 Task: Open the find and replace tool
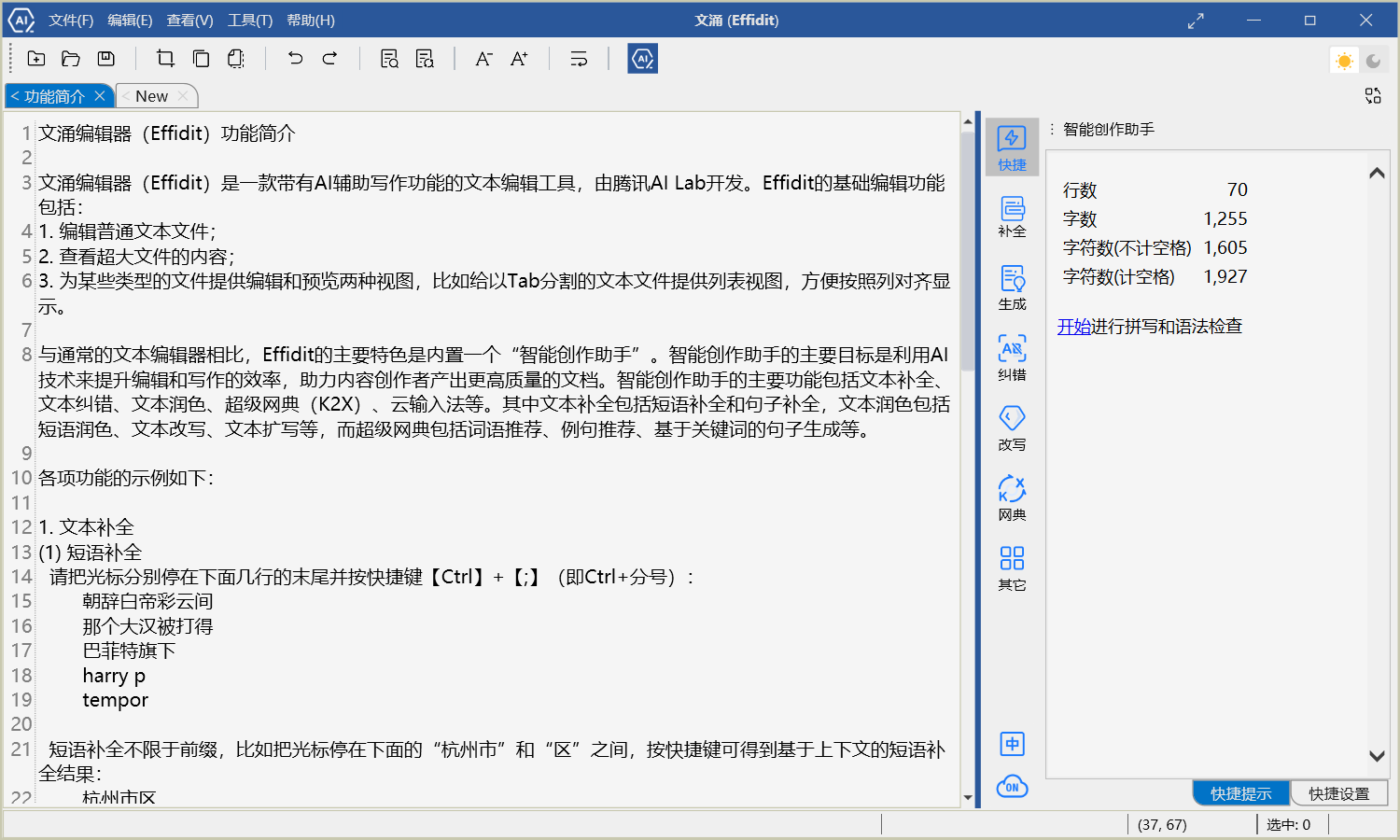(x=425, y=59)
